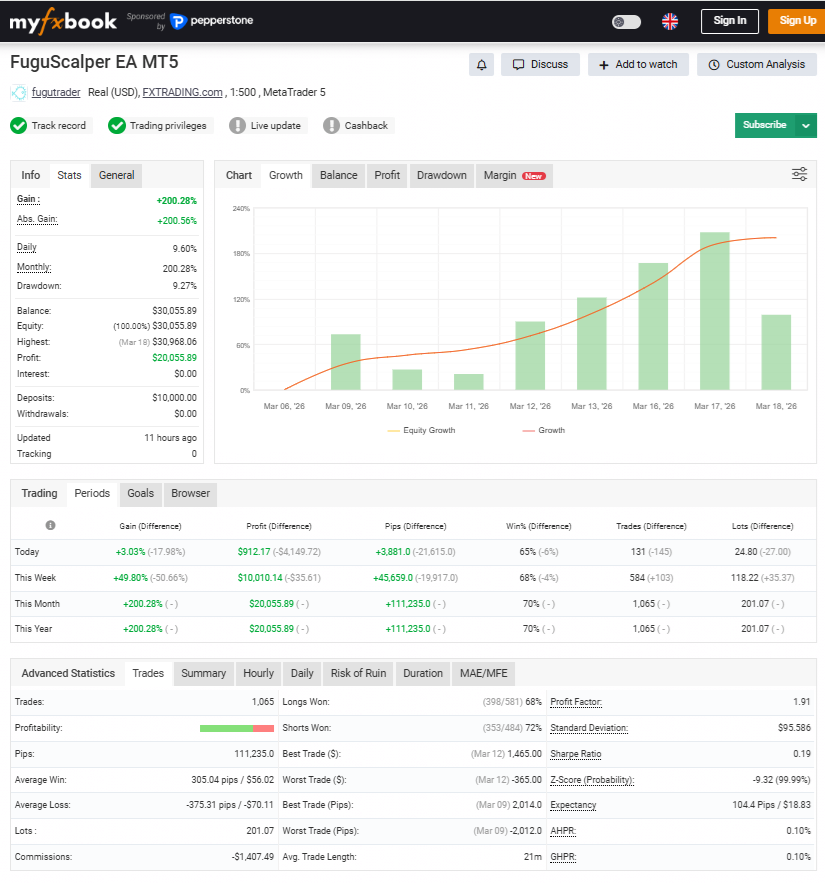Expand the Subscribe dropdown arrow
The height and width of the screenshot is (883, 825).
806,126
